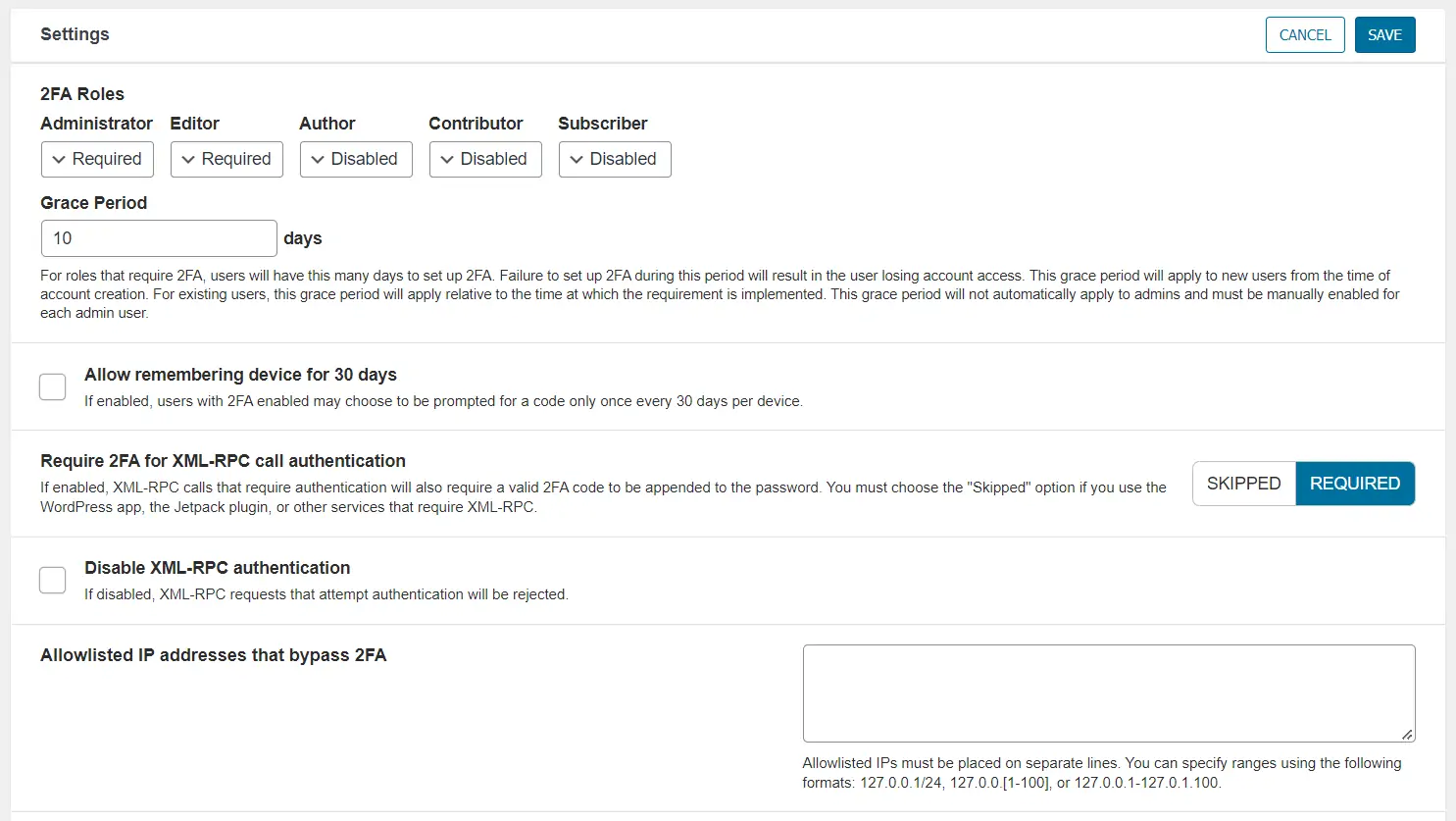Focus the Grace Period days field
1456x821 pixels.
click(x=159, y=238)
